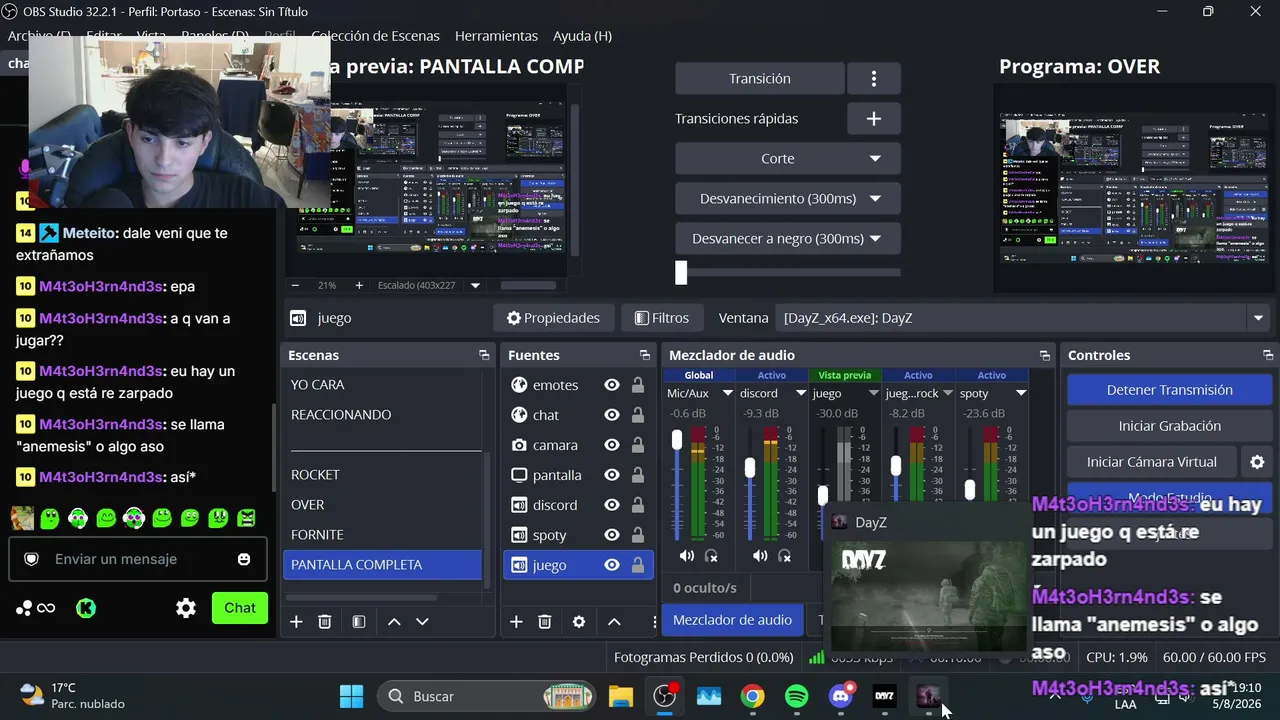Hide the juego source

point(612,565)
